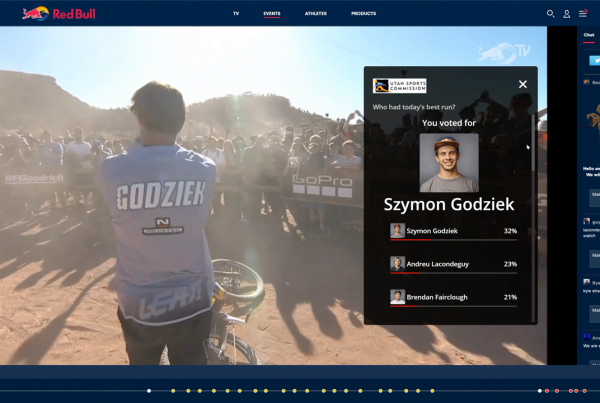The height and width of the screenshot is (403, 600).
Task: Click the 'You voted for' heading
Action: pyautogui.click(x=449, y=123)
